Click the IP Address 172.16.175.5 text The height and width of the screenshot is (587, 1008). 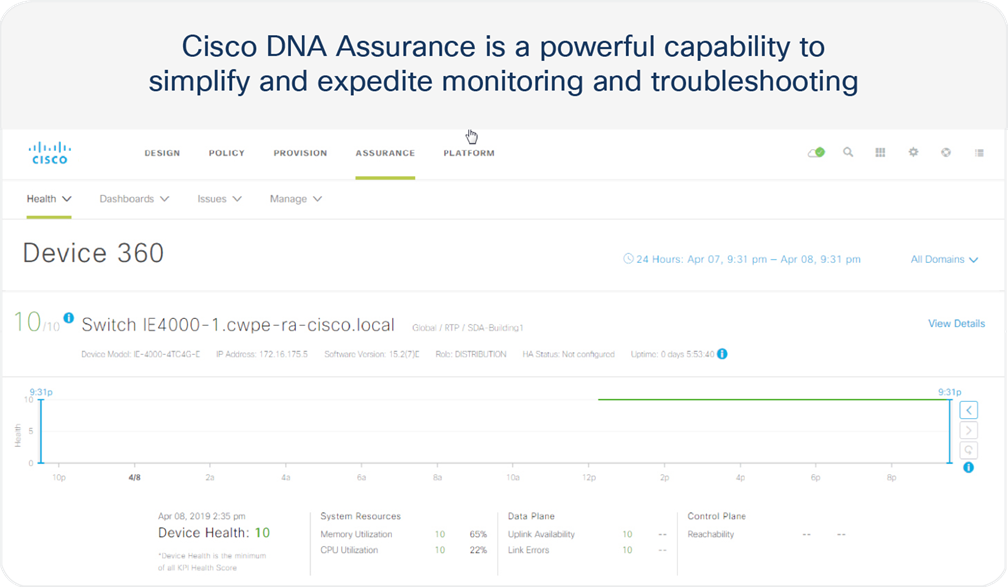262,354
